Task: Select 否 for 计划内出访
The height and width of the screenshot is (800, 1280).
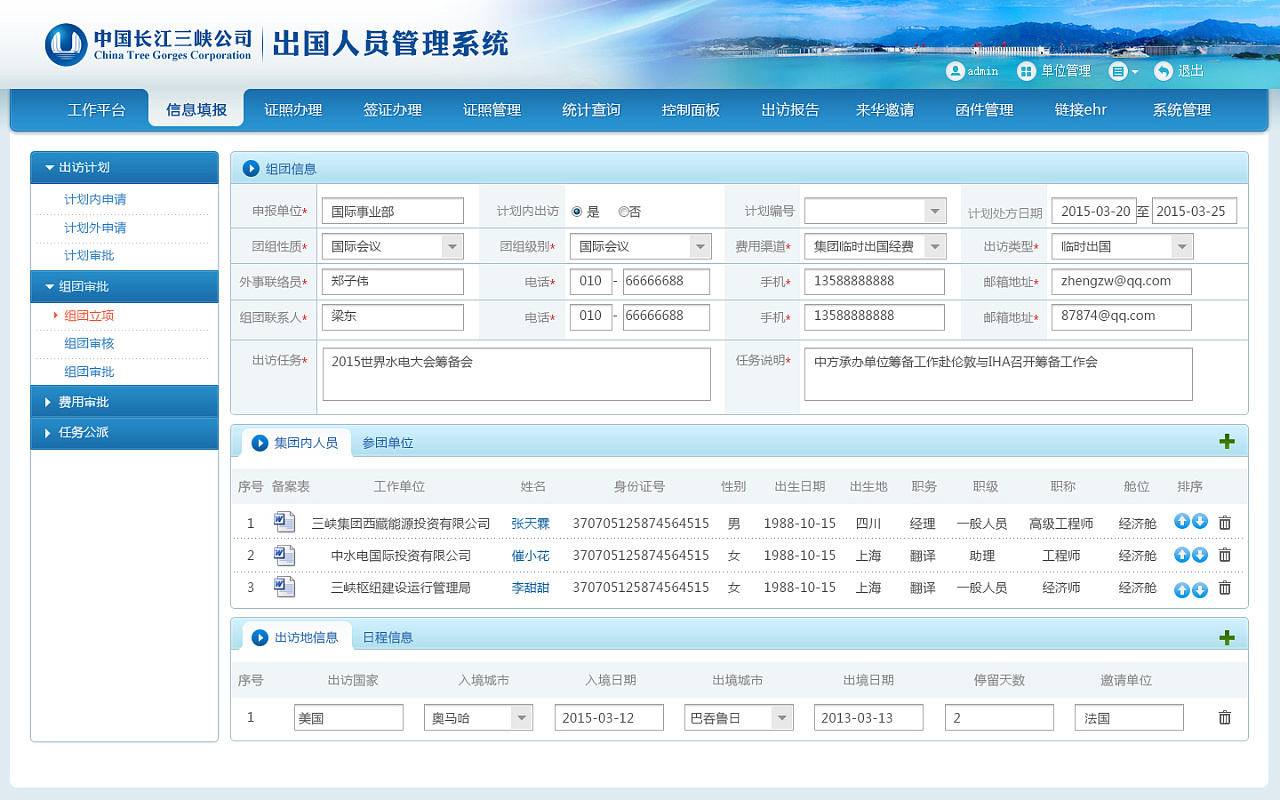Action: click(x=622, y=210)
